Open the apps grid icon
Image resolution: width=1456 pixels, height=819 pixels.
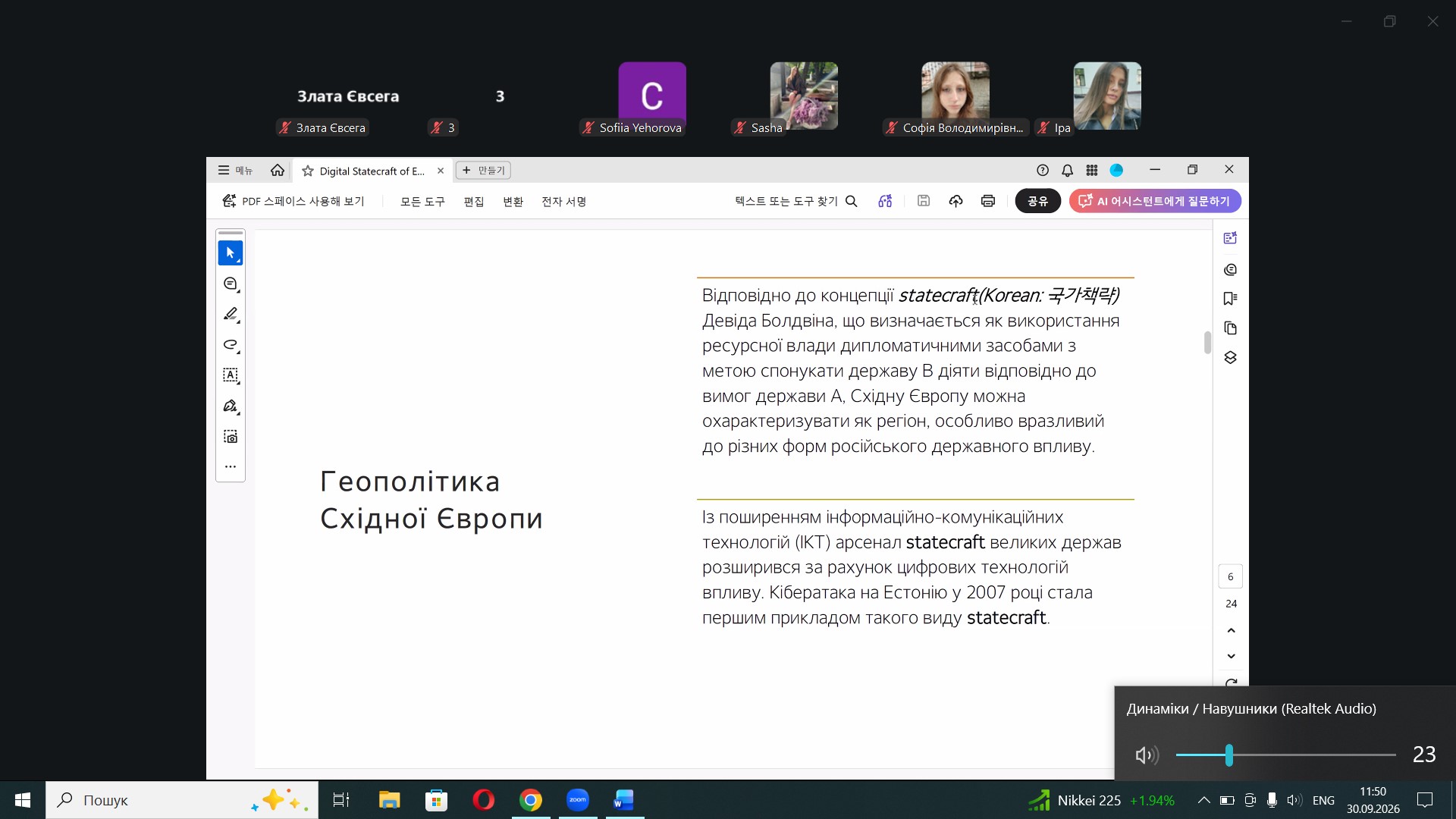[x=1092, y=171]
